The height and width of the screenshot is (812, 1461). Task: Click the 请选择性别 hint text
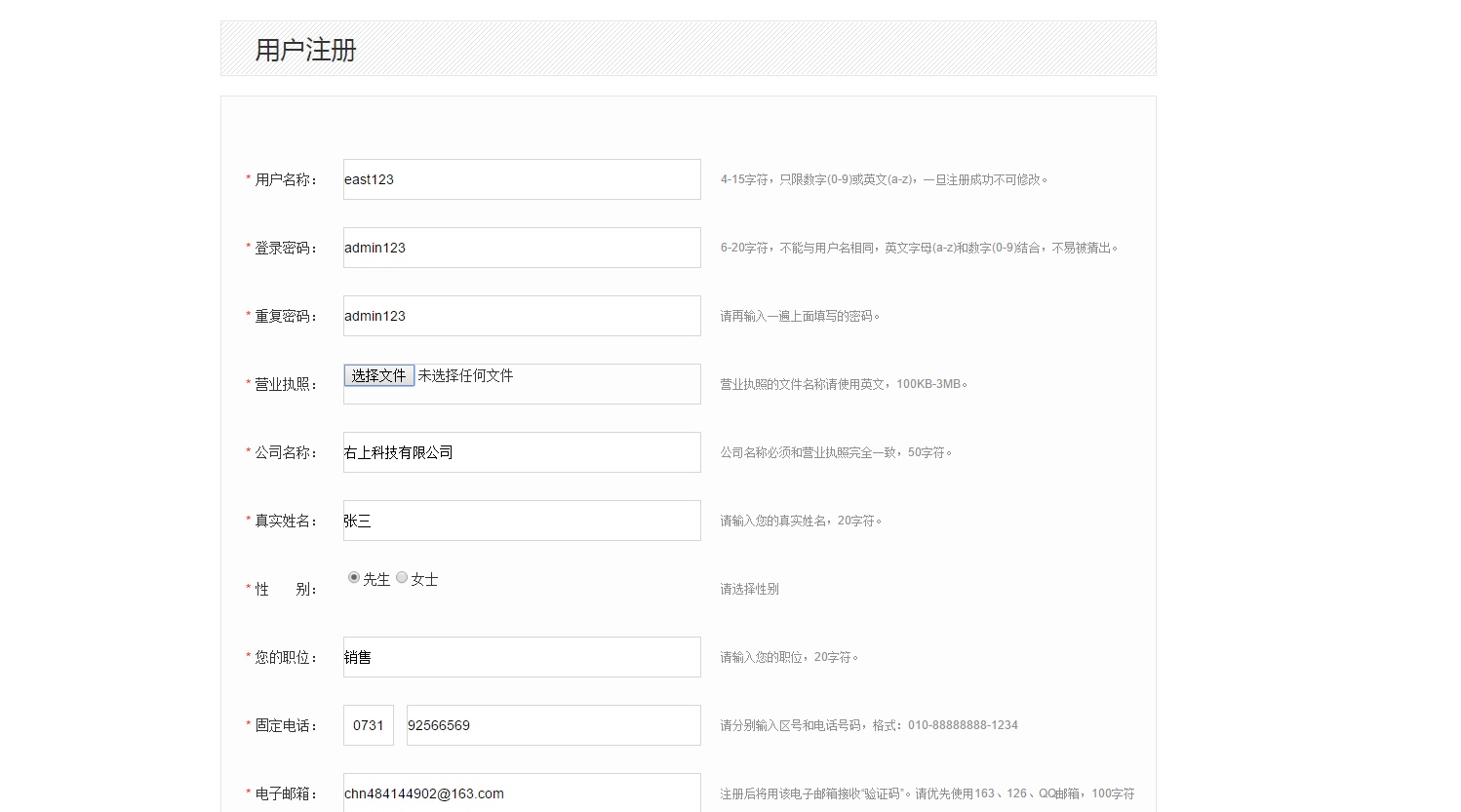(749, 589)
